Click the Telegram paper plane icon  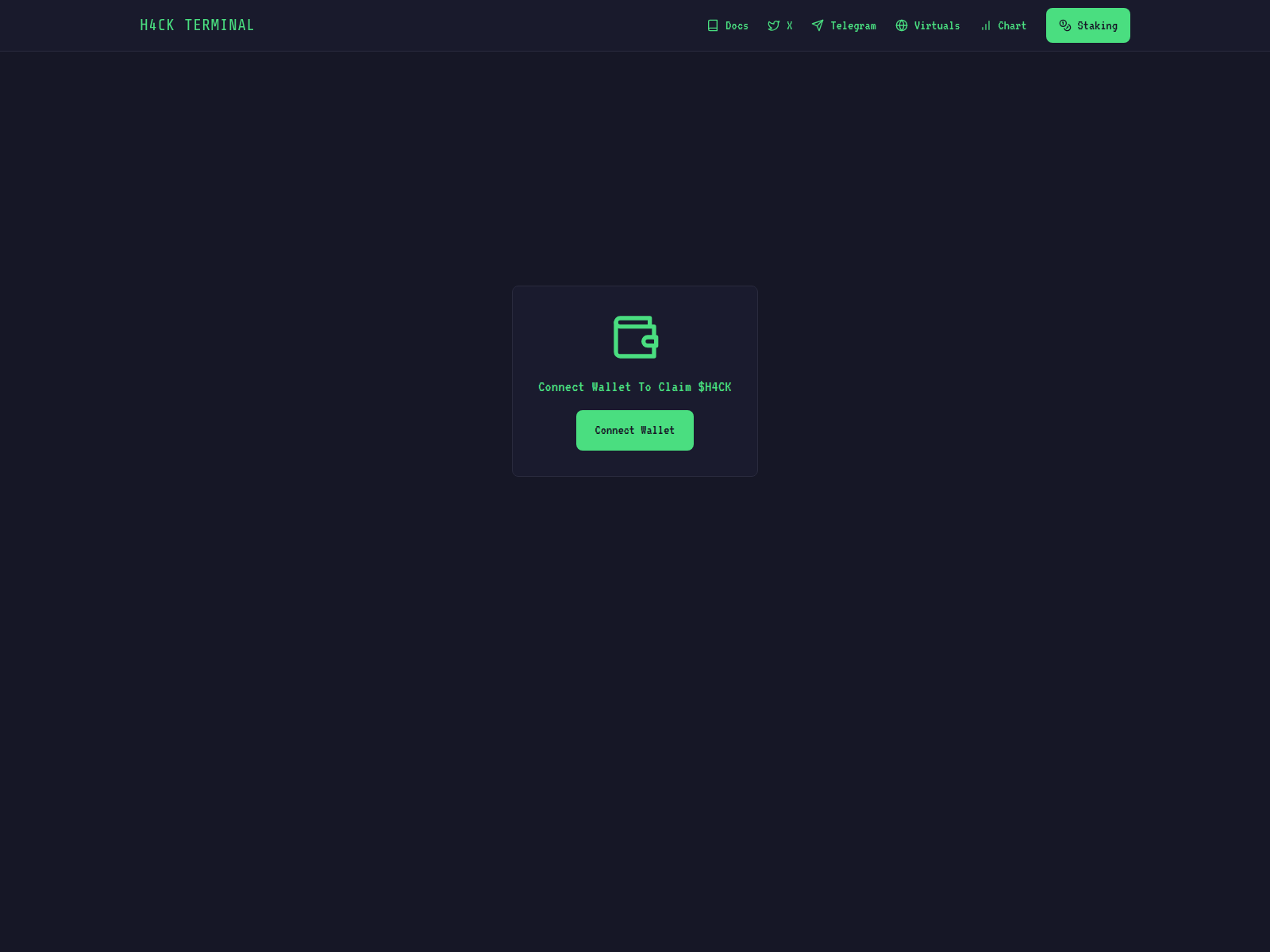(818, 25)
